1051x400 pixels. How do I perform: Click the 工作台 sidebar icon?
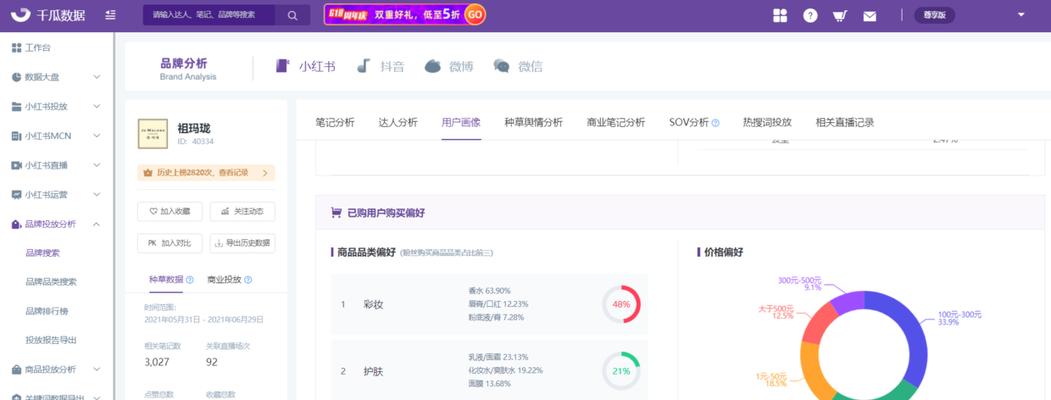(x=17, y=48)
